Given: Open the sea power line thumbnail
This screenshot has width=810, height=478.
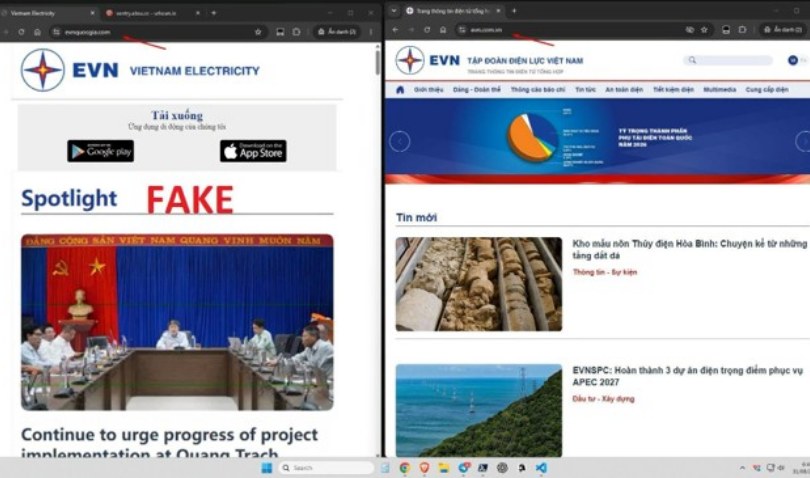Looking at the screenshot, I should pos(479,410).
